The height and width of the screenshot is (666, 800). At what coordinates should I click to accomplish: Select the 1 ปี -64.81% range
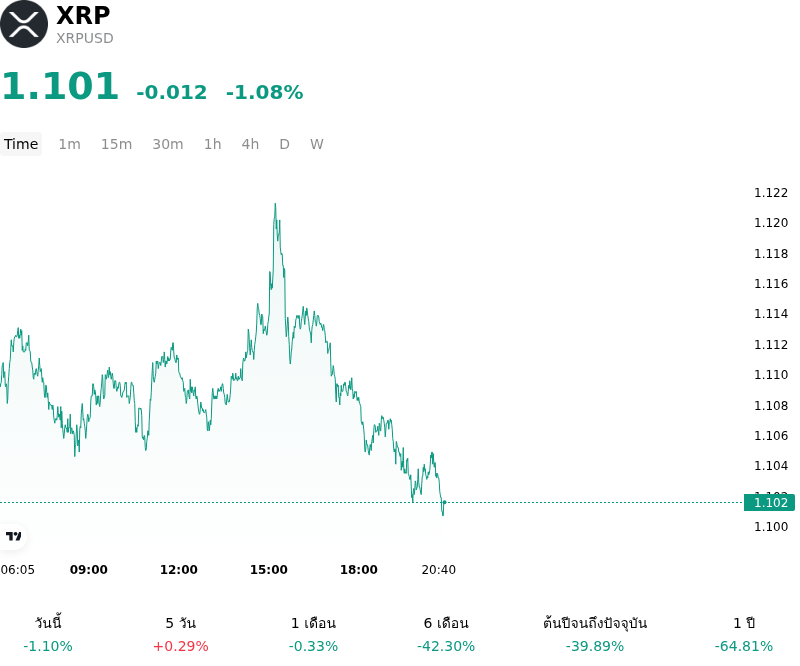744,634
